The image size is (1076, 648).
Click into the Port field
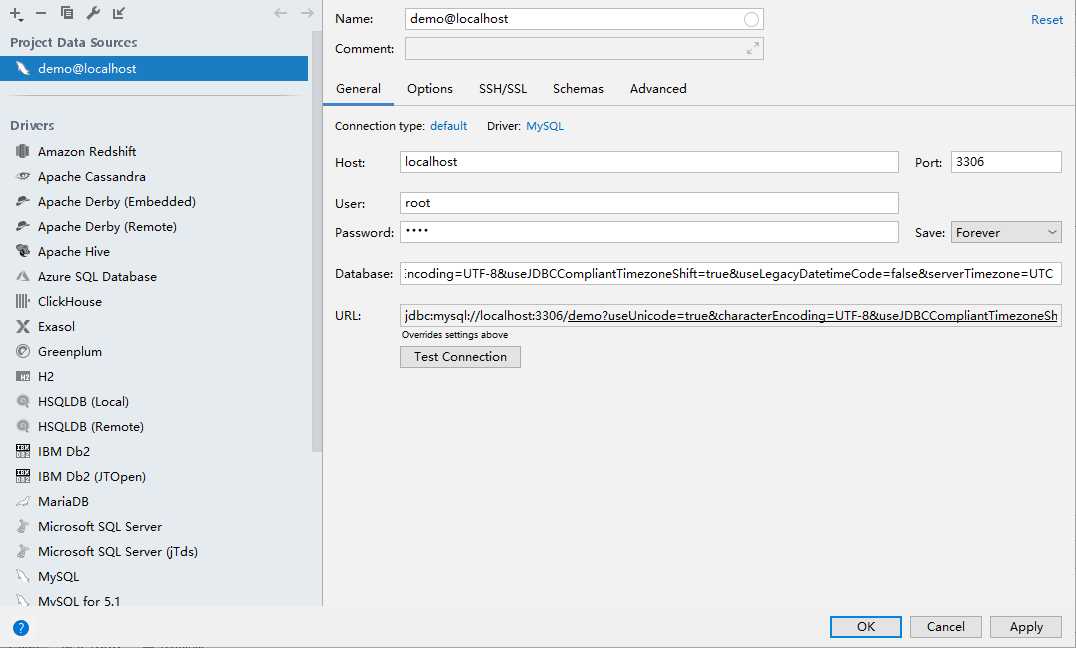1006,162
